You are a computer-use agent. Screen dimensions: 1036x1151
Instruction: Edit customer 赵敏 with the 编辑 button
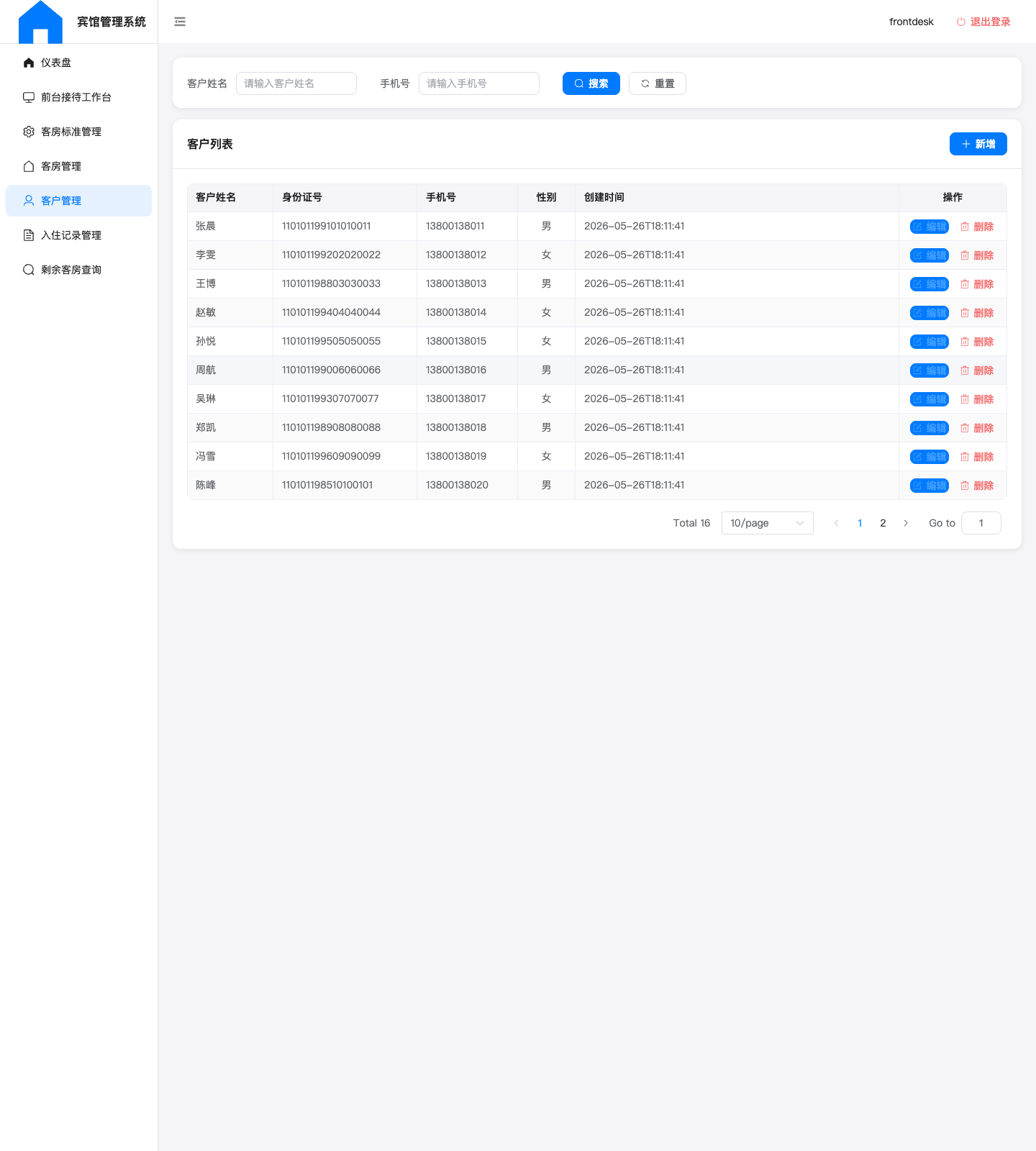coord(930,313)
